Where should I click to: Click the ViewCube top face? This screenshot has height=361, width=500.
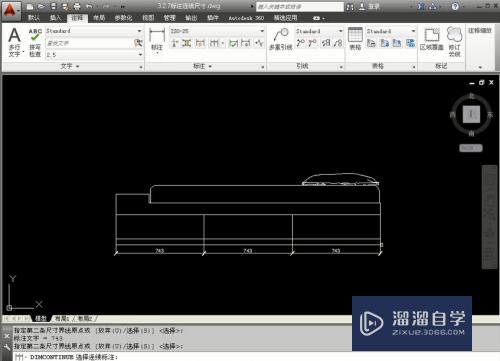pyautogui.click(x=471, y=114)
